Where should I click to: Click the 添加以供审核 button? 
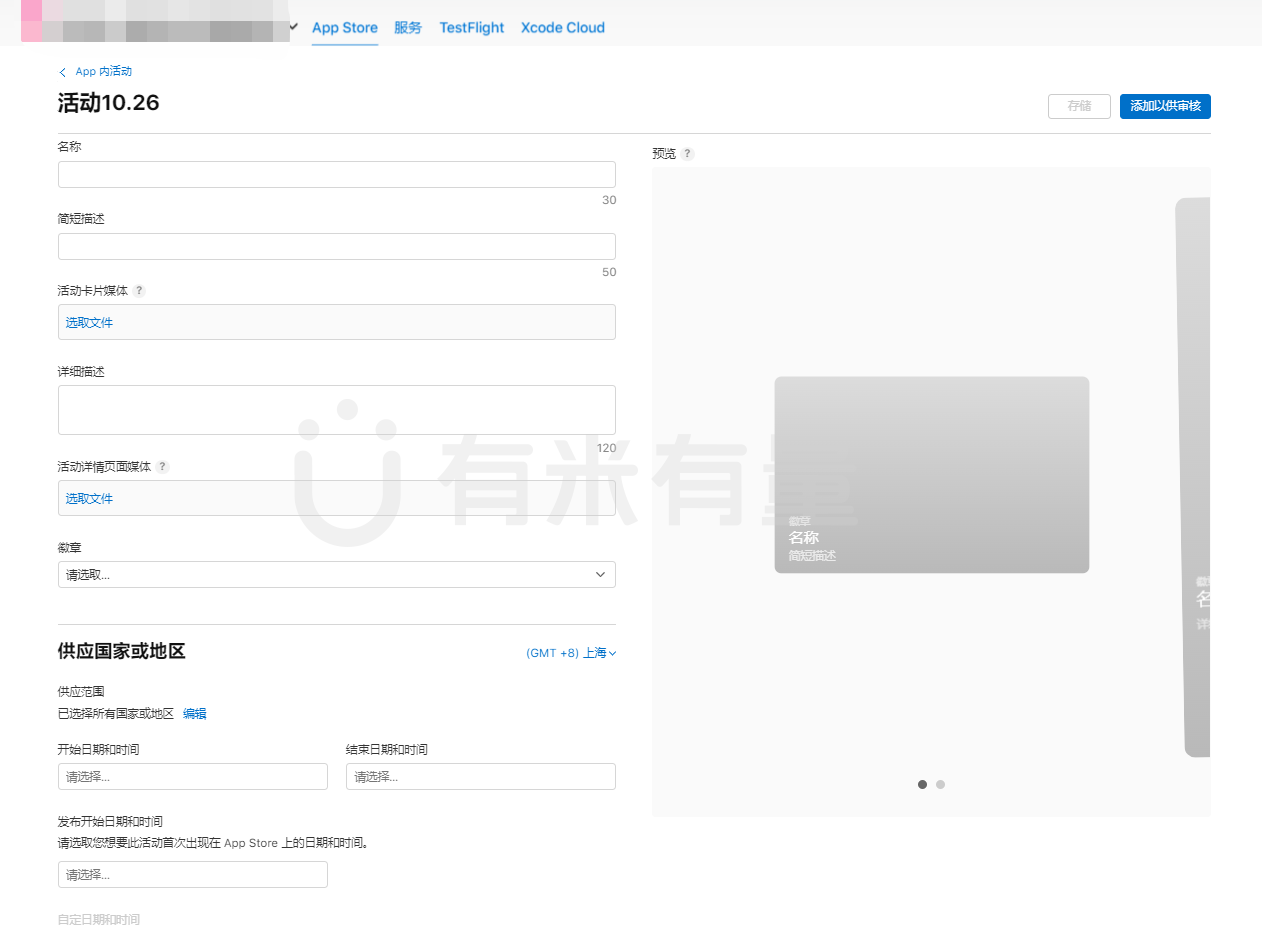click(x=1165, y=106)
